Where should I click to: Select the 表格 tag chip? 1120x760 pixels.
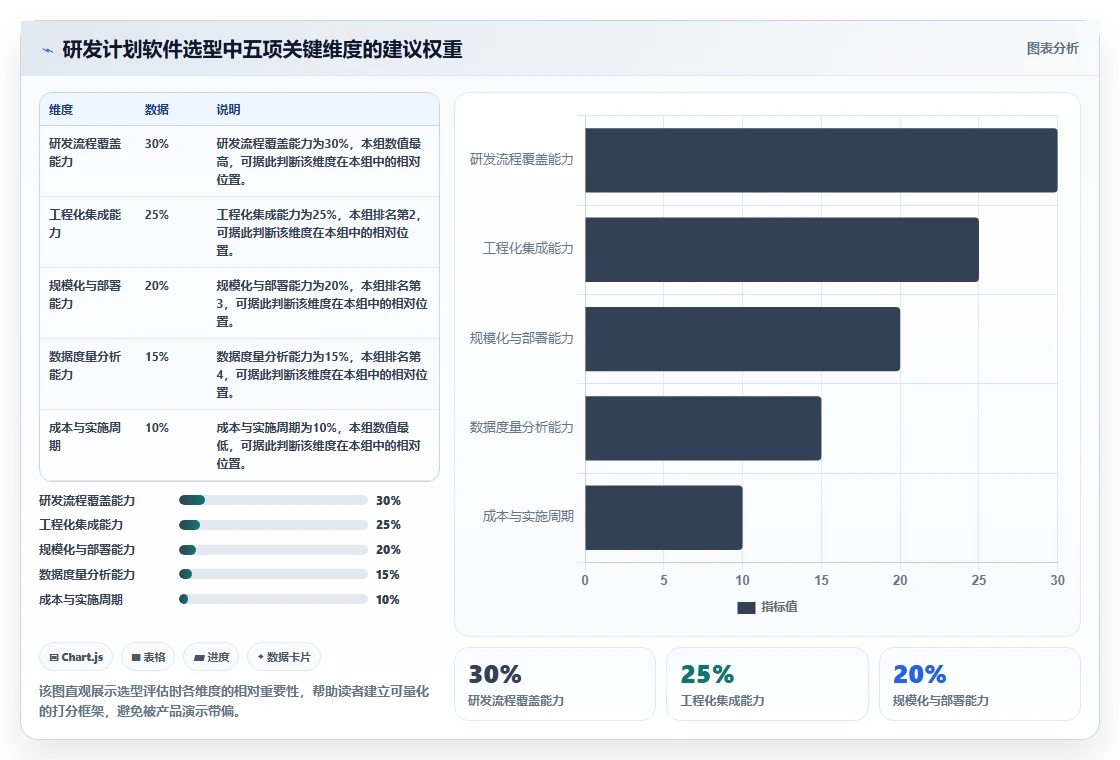click(148, 657)
